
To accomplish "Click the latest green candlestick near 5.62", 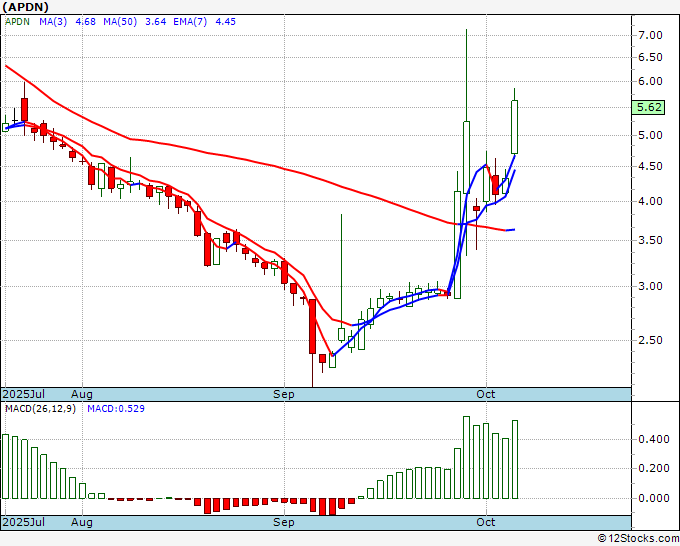I will [x=514, y=127].
